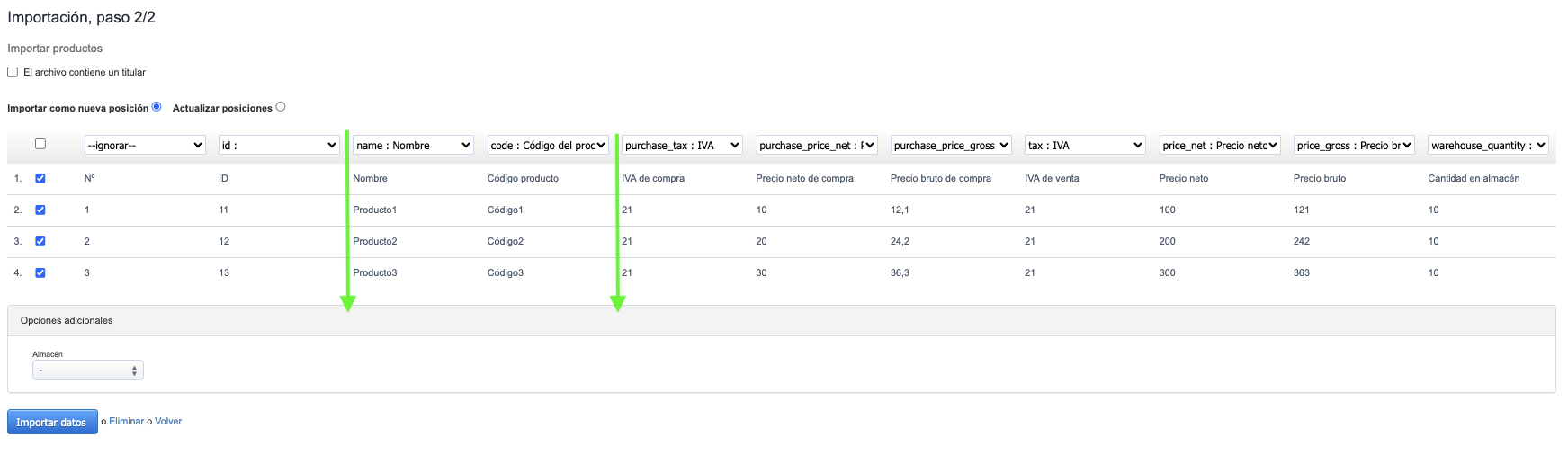Expand the 'name : Nombre' column dropdown
Screen dimensions: 1568x455
[413, 145]
